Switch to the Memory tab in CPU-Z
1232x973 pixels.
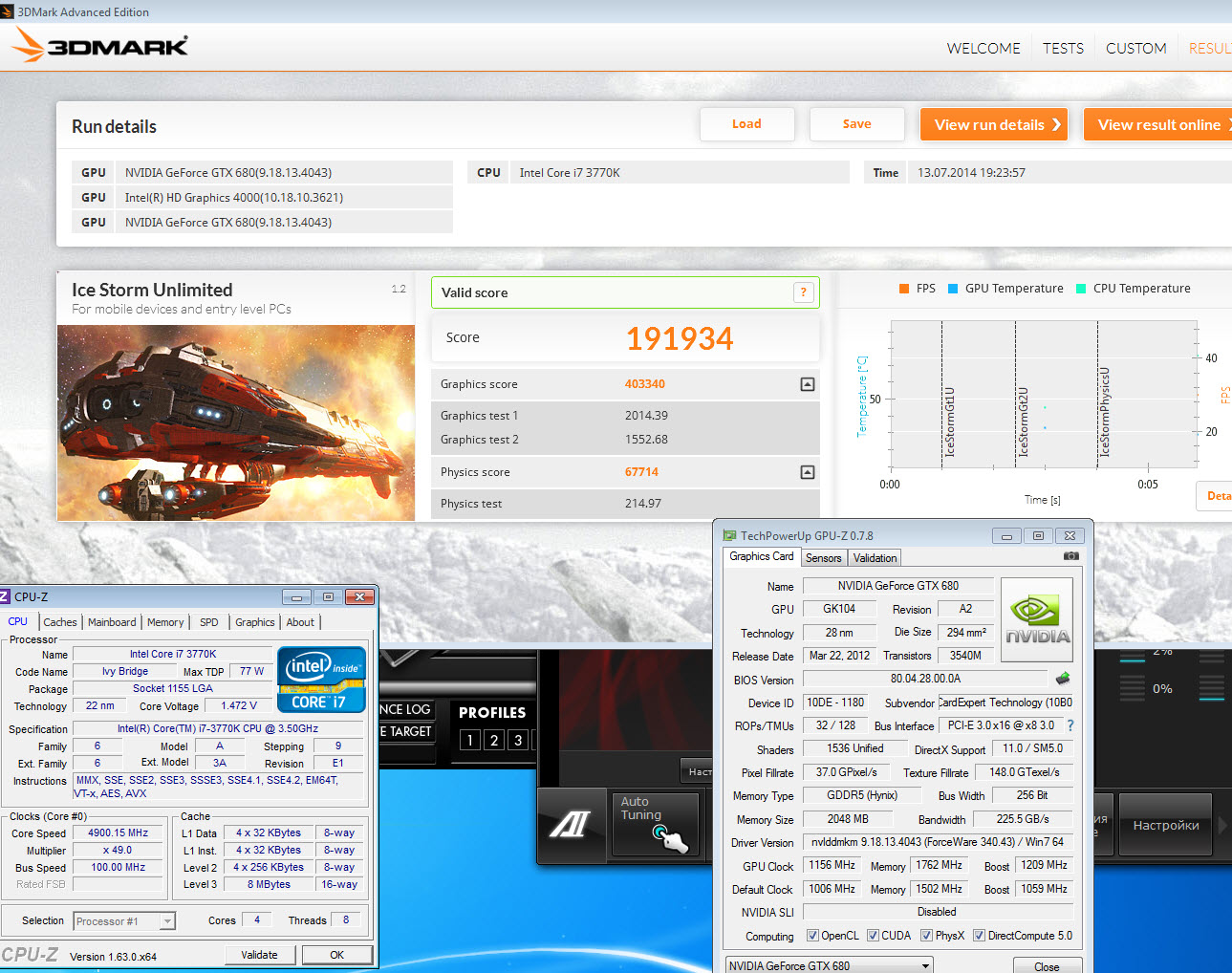tap(165, 622)
